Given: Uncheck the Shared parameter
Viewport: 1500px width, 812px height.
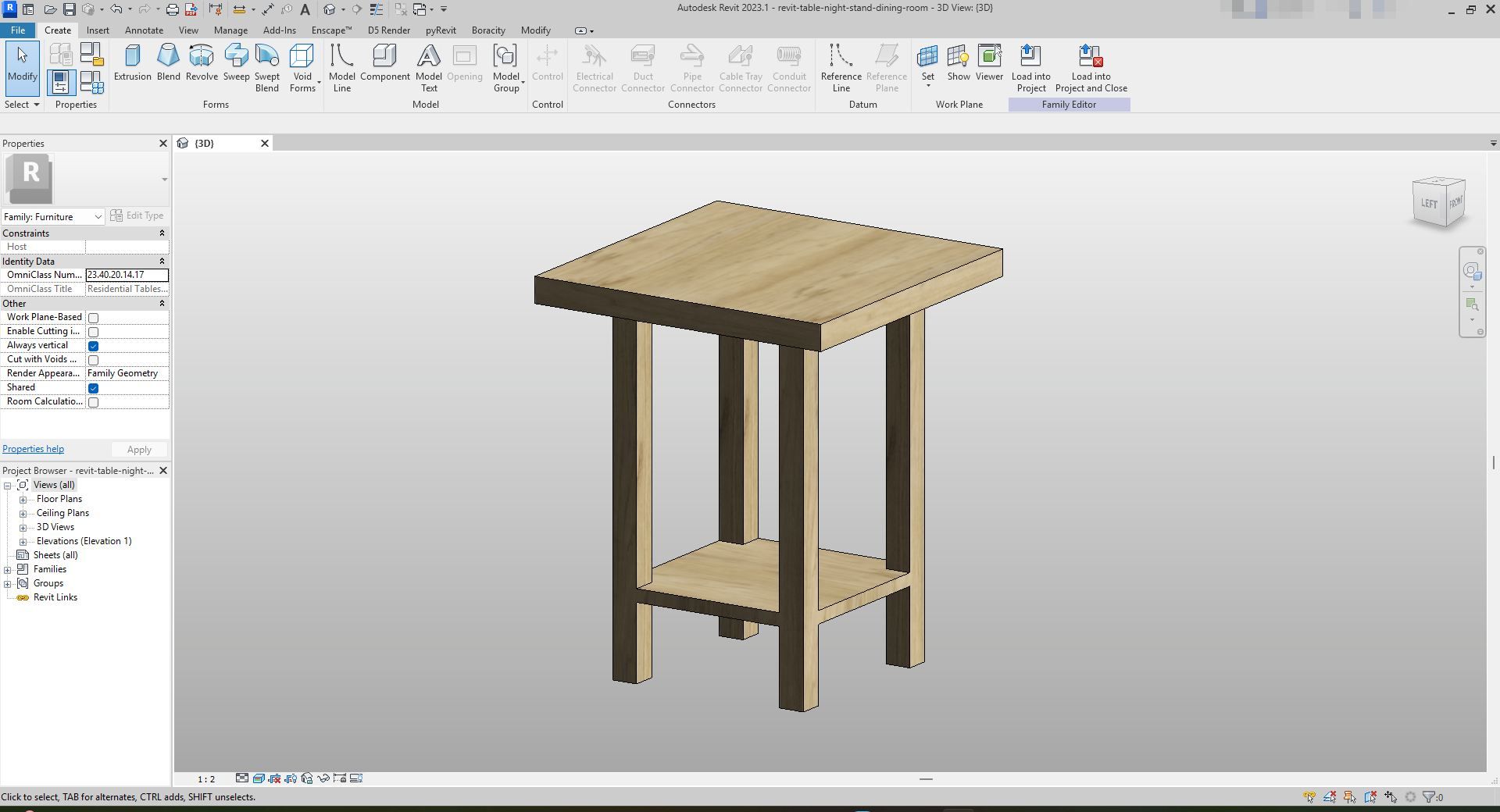Looking at the screenshot, I should coord(93,388).
